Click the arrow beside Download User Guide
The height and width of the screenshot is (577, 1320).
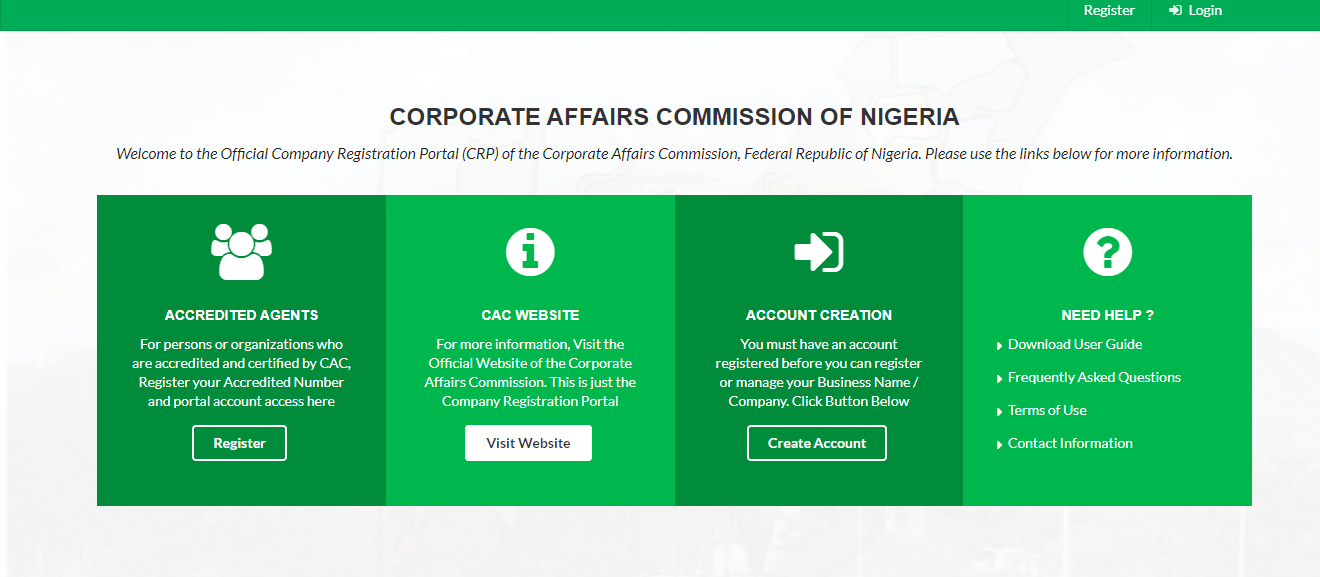(999, 346)
